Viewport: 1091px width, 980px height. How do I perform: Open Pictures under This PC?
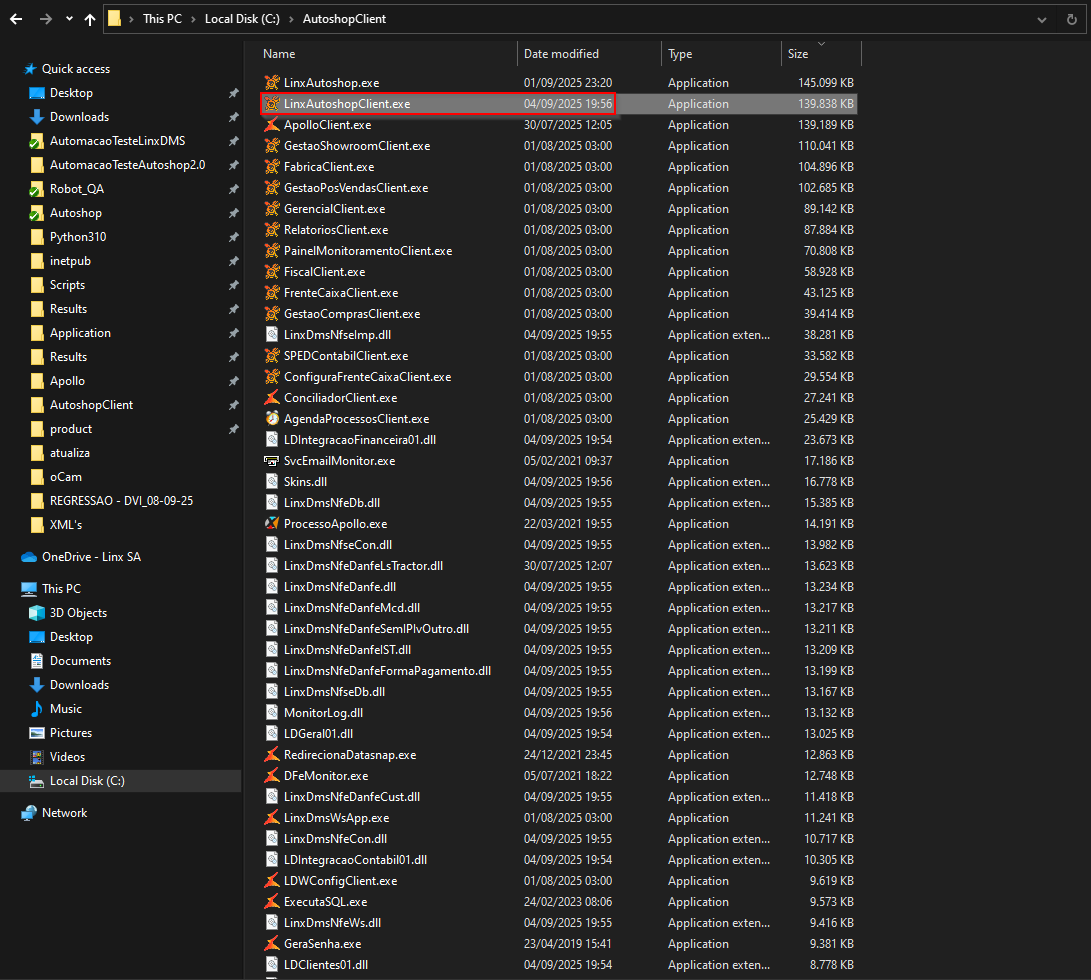click(x=70, y=733)
